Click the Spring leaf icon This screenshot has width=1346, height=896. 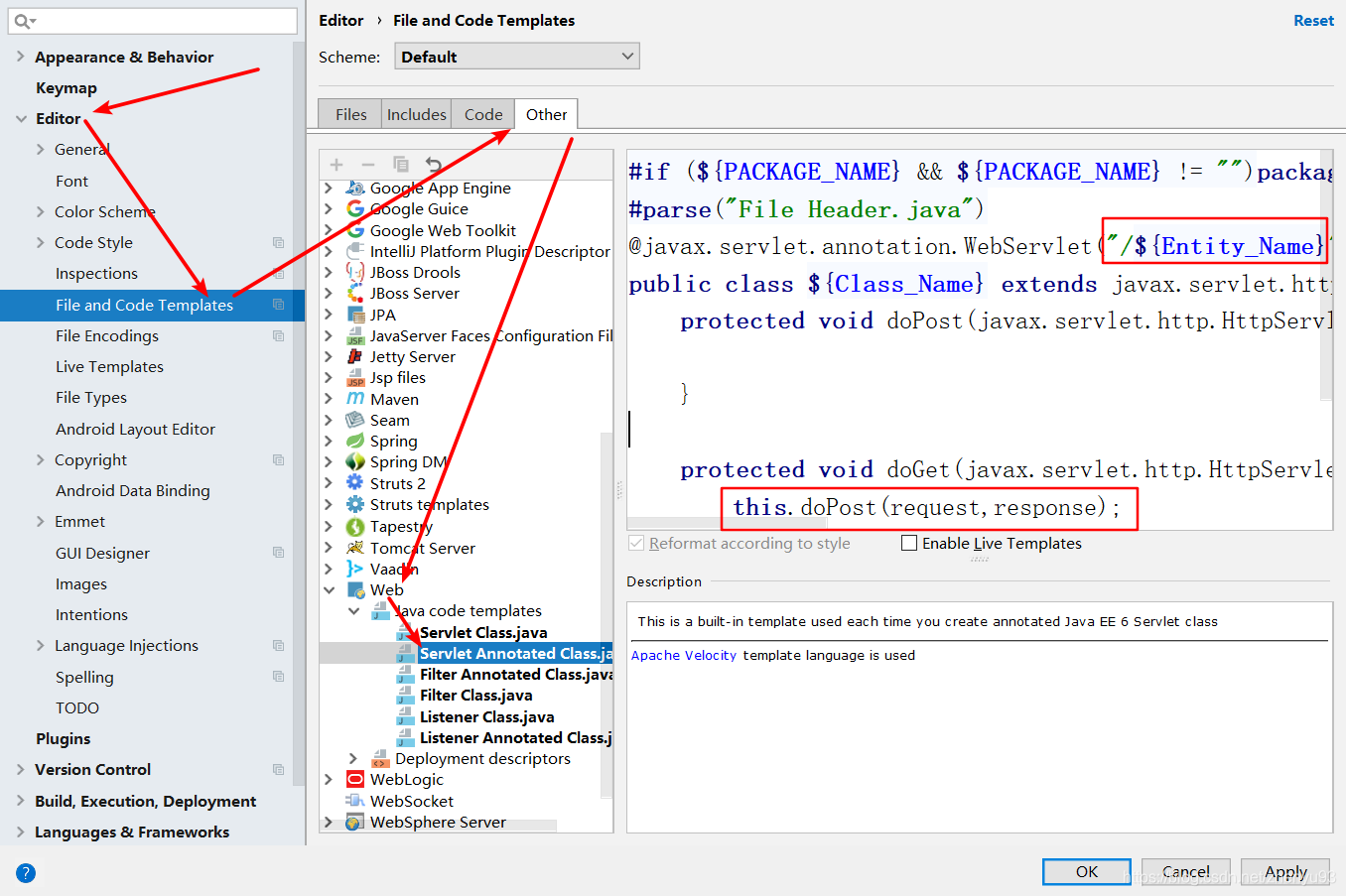click(x=355, y=441)
